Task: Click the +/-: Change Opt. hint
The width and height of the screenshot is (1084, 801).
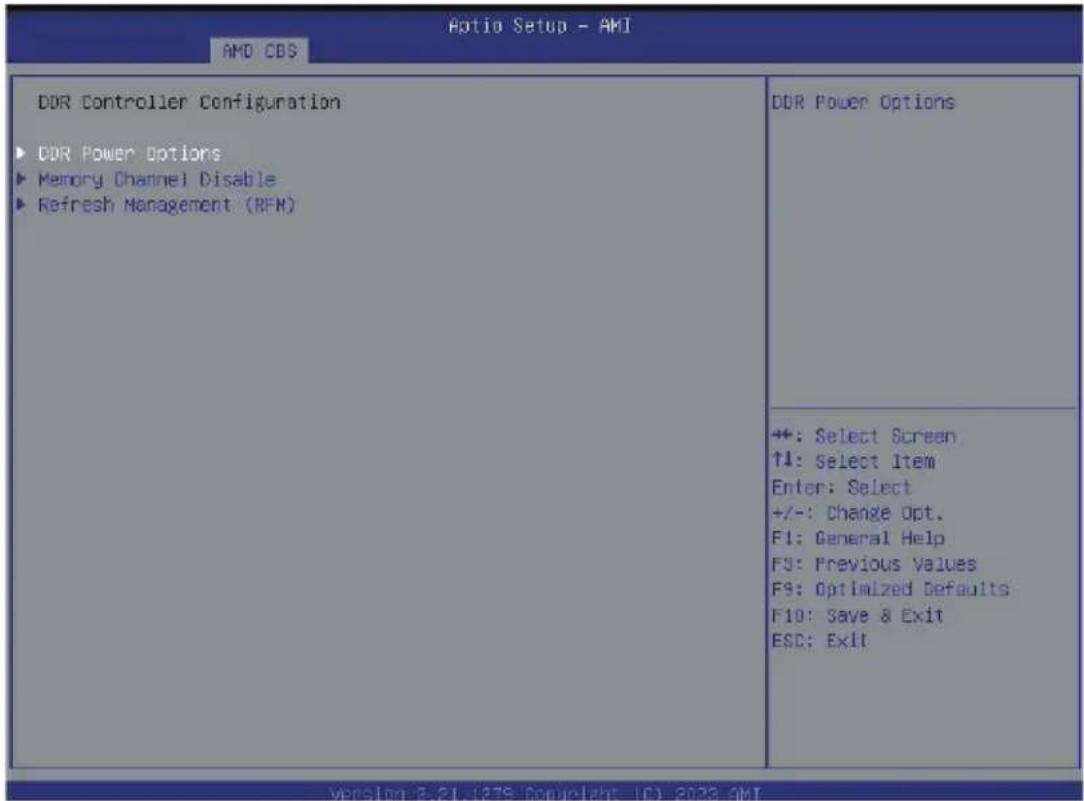Action: pos(857,513)
